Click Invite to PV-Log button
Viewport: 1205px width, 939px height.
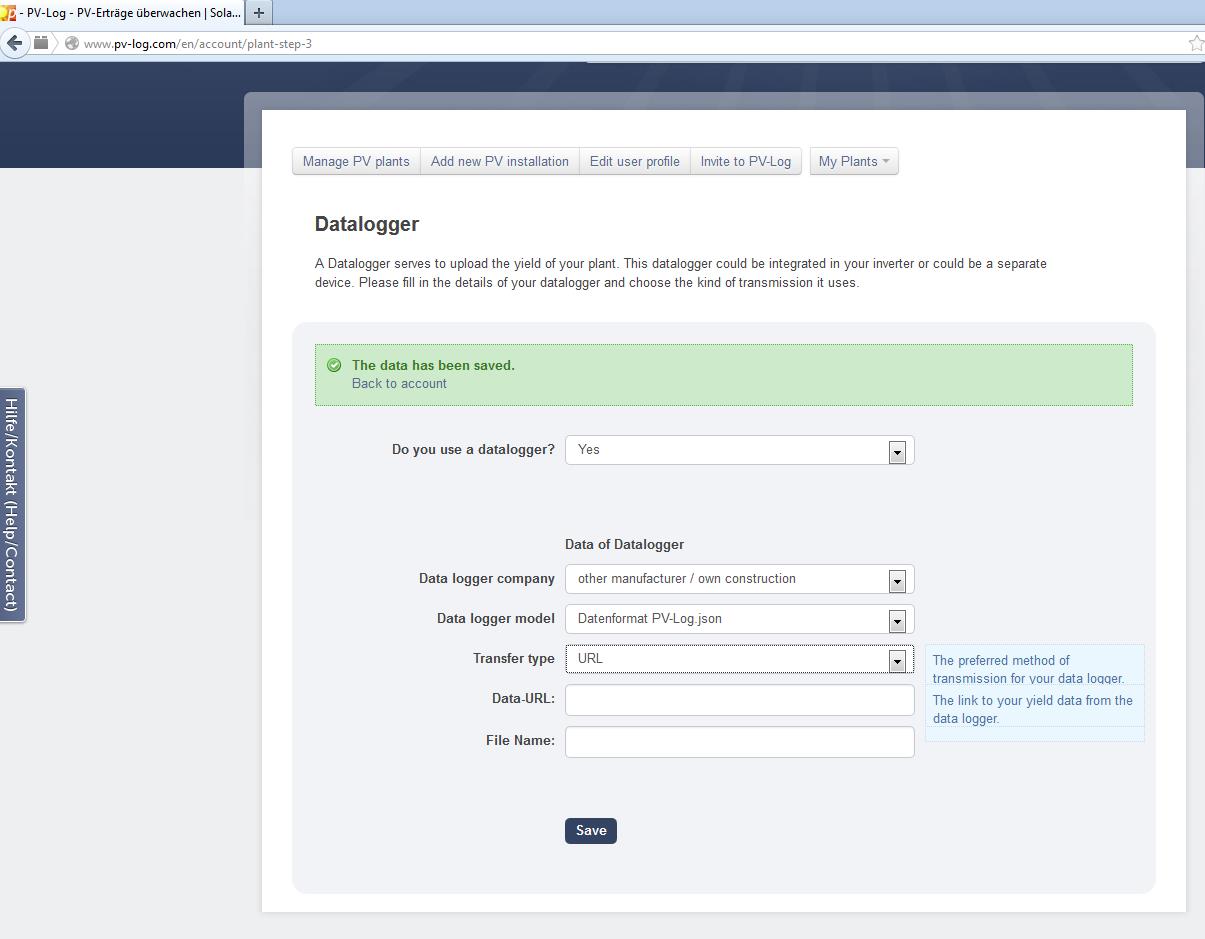pyautogui.click(x=745, y=161)
